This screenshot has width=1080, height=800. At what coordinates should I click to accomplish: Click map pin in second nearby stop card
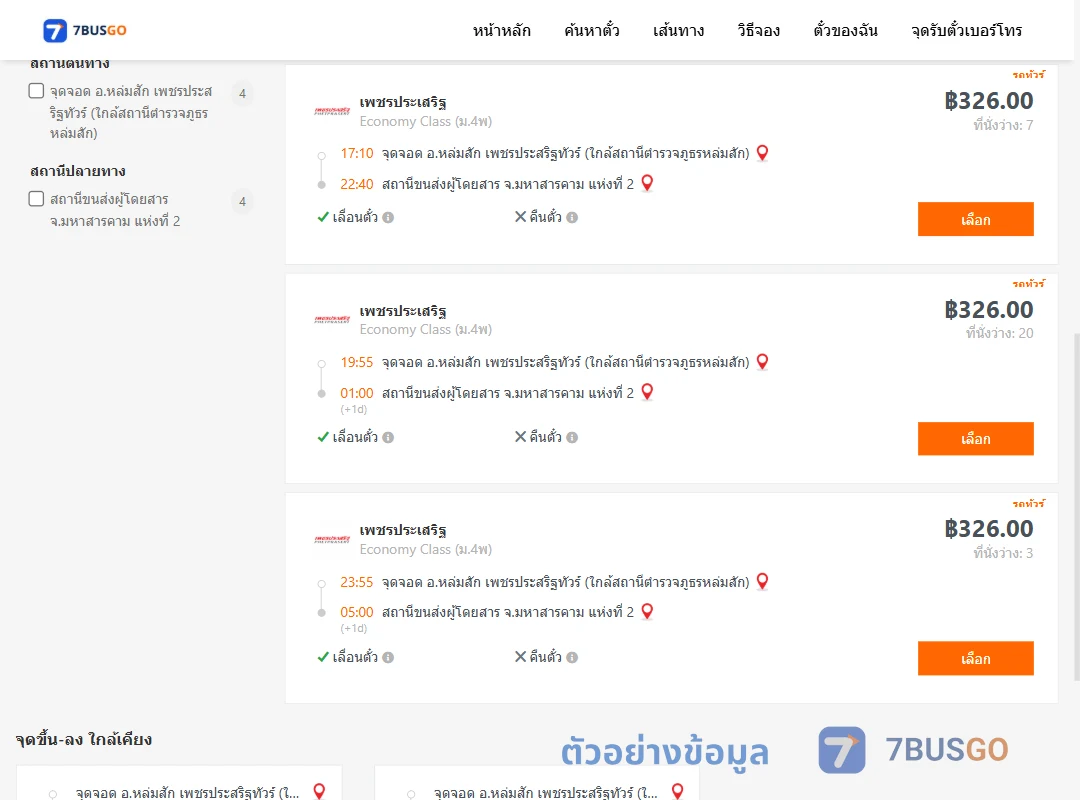[678, 791]
